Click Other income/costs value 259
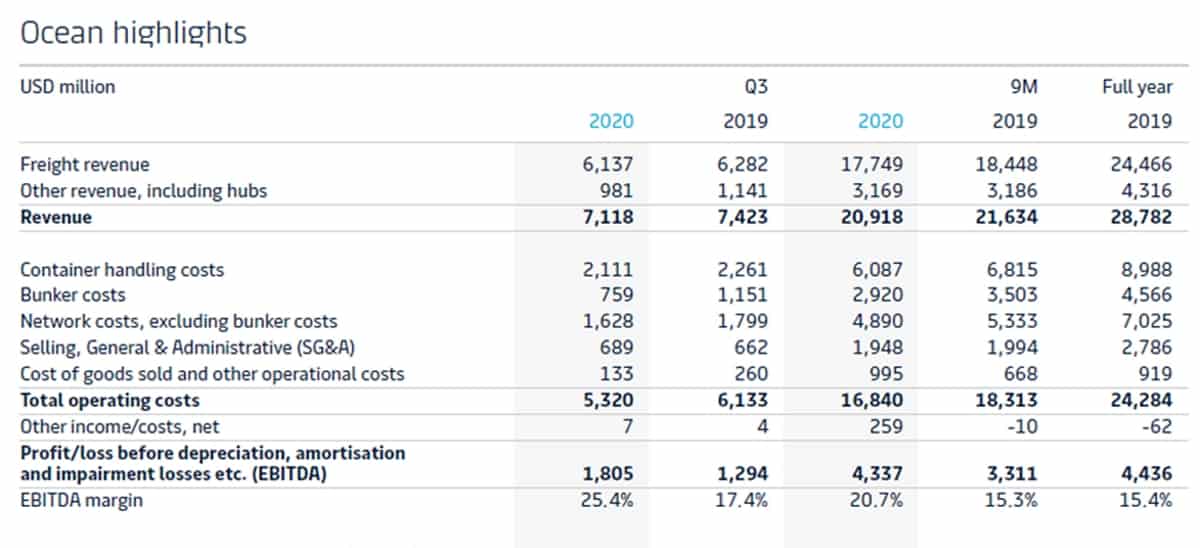1200x548 pixels. pos(886,427)
